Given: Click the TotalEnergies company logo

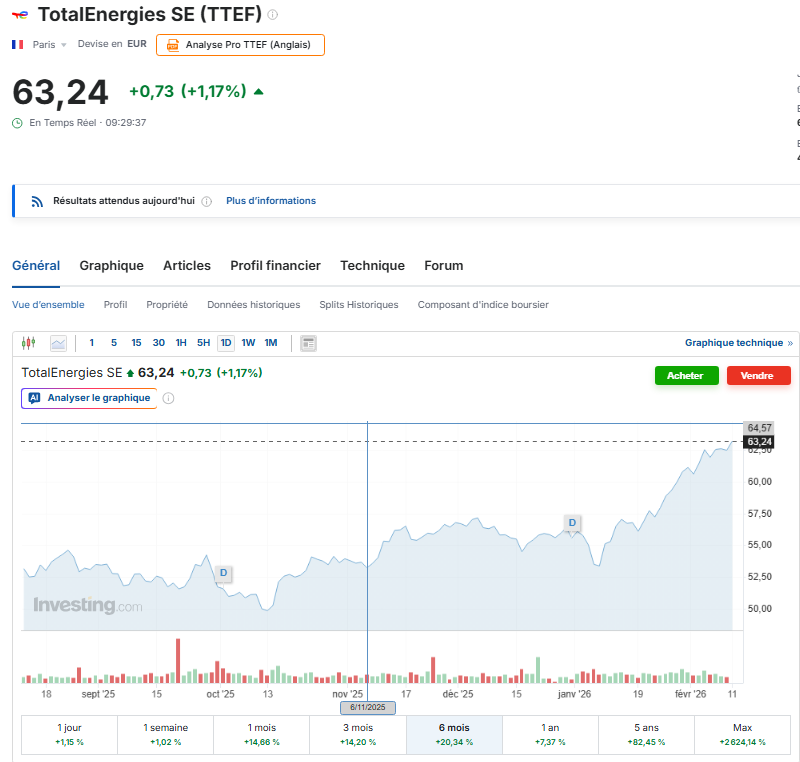Looking at the screenshot, I should pyautogui.click(x=20, y=15).
